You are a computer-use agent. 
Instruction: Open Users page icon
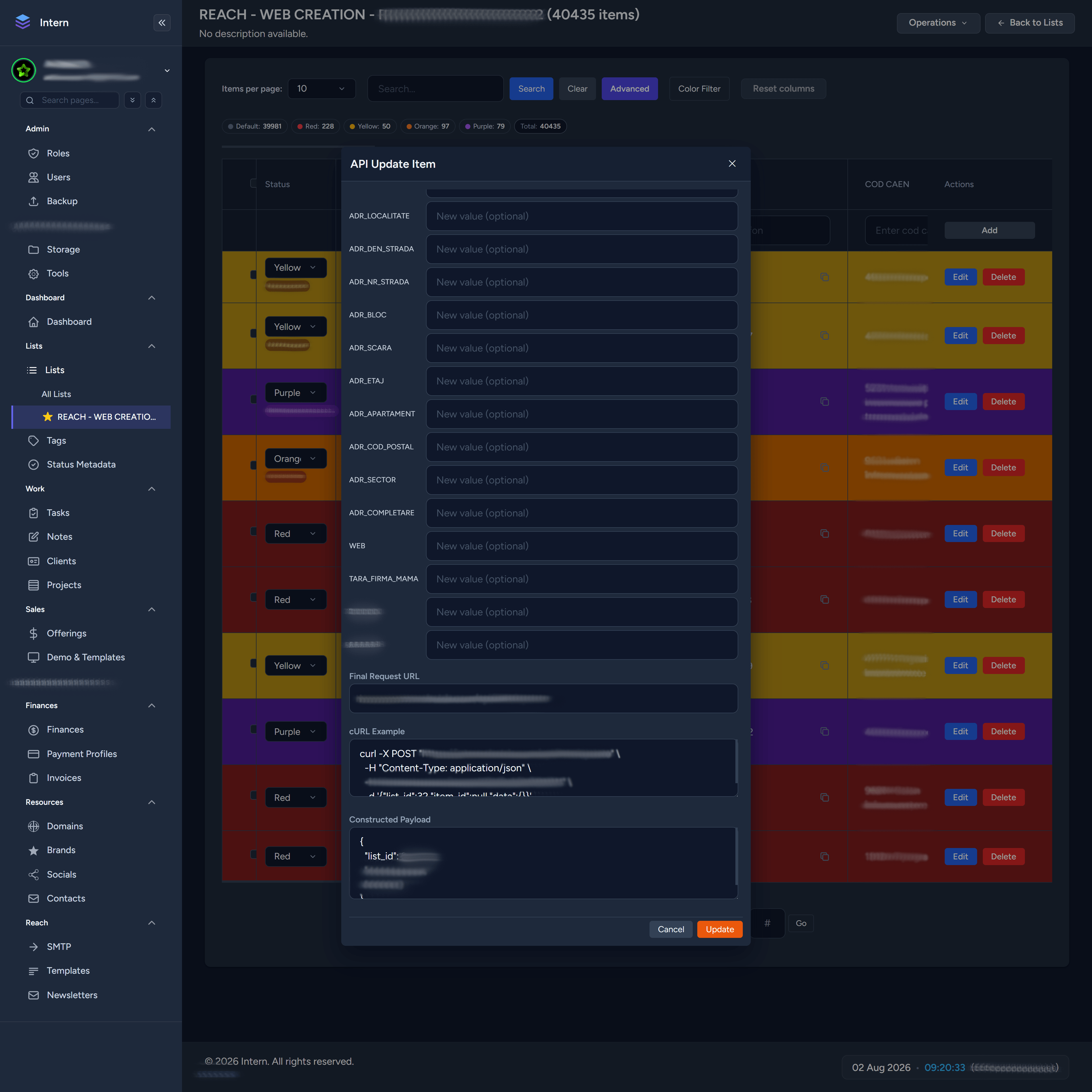tap(33, 177)
